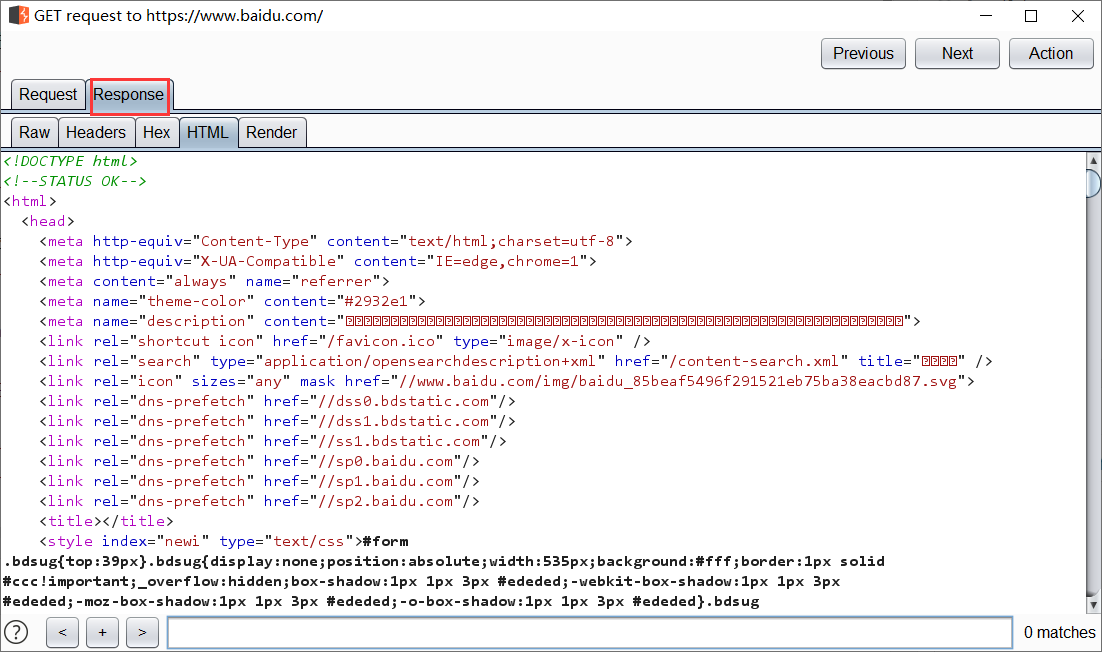The width and height of the screenshot is (1102, 652).
Task: Switch to the Raw view tab
Action: pyautogui.click(x=34, y=133)
